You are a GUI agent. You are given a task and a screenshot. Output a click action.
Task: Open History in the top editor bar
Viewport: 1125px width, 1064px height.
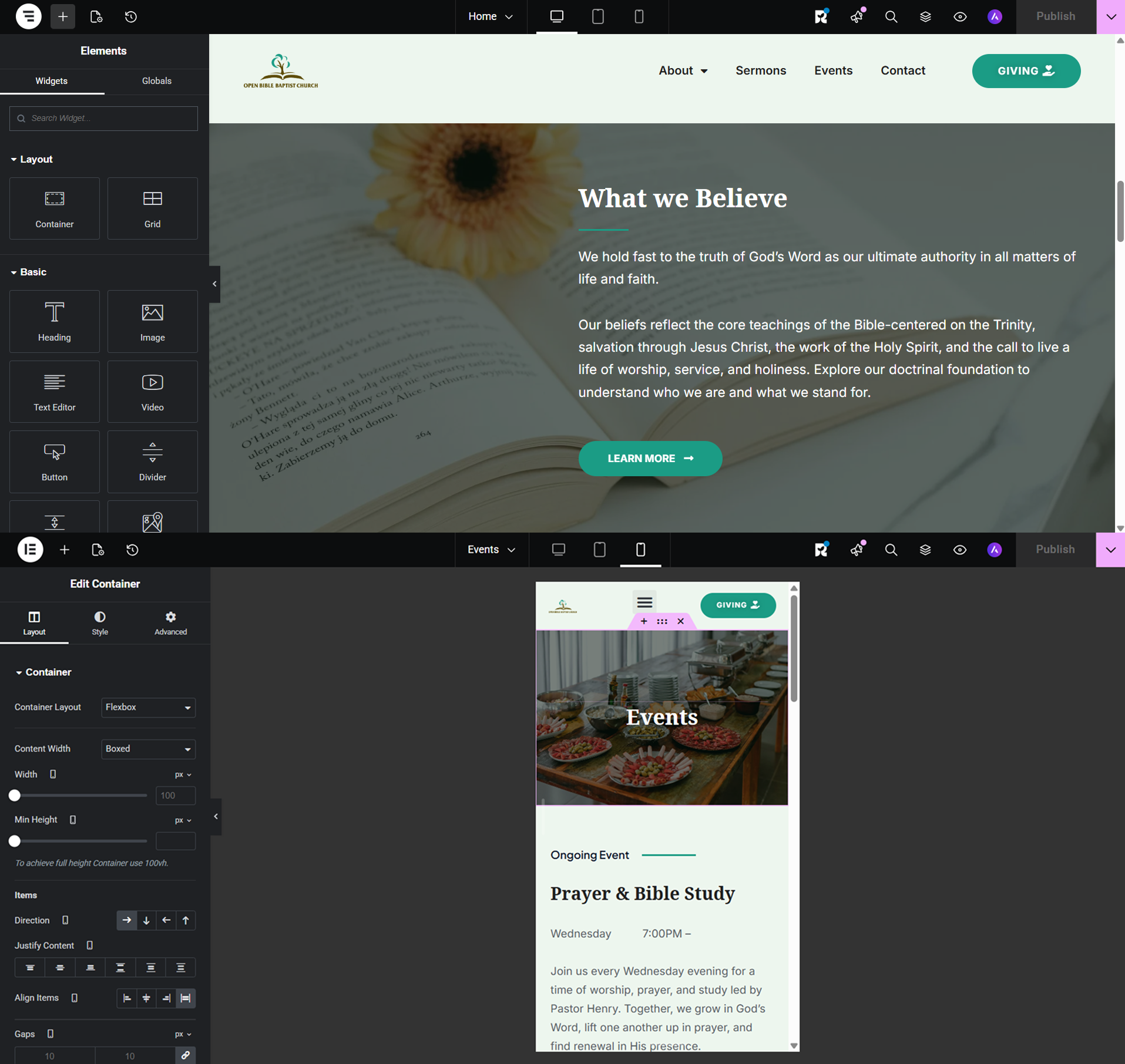point(131,16)
